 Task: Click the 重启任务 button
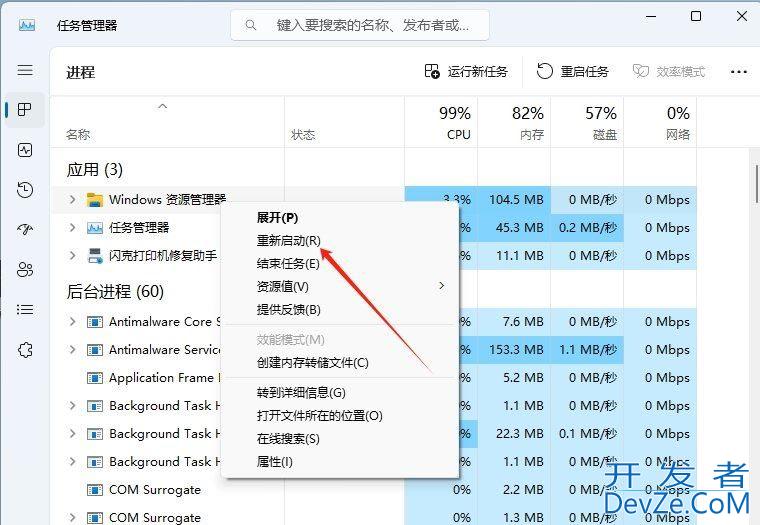click(572, 72)
